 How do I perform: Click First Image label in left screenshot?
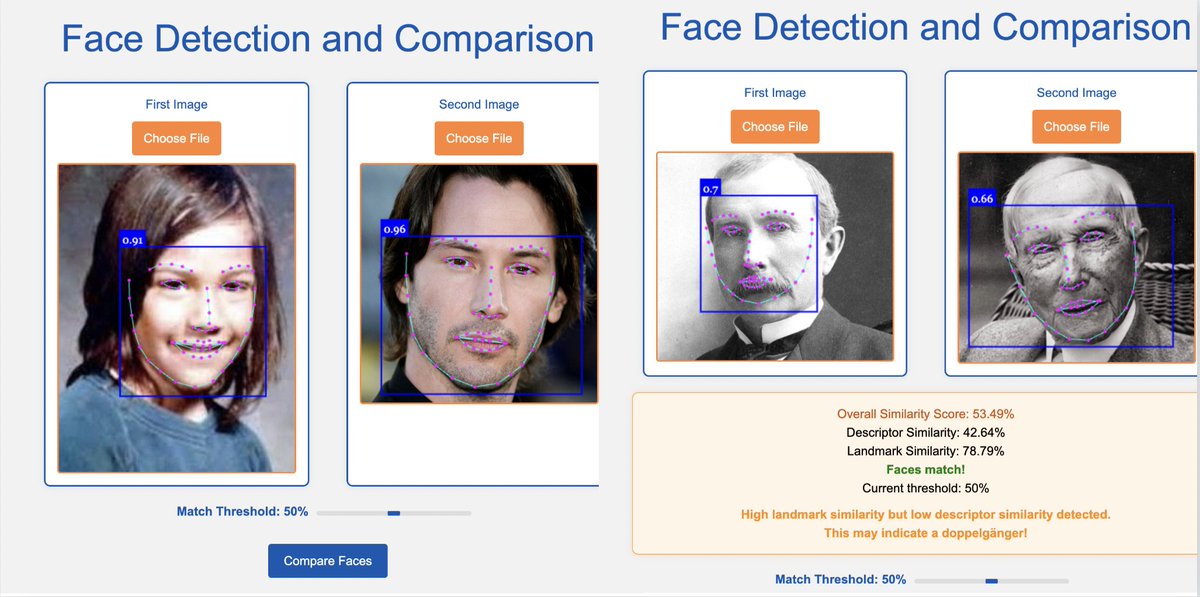coord(176,104)
